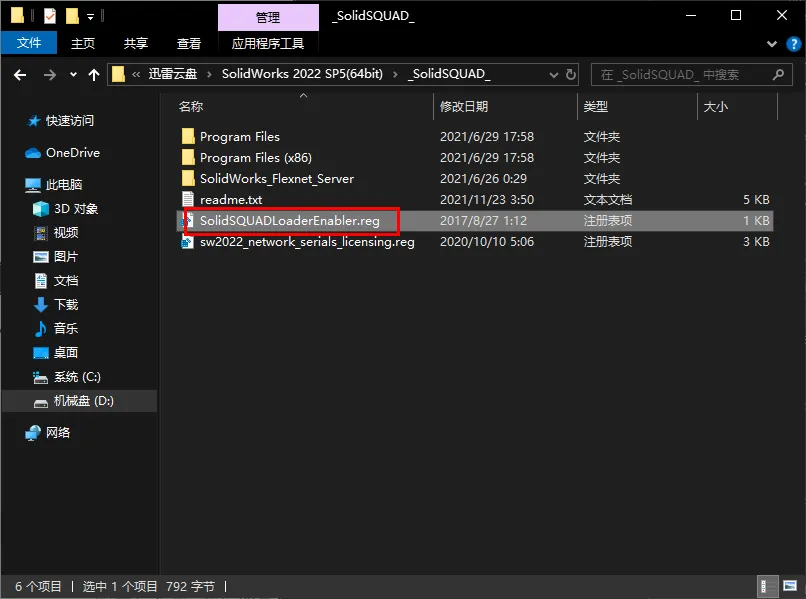Click 2021/11/23 3:50 date of readme.txt
Viewport: 806px width, 599px height.
487,200
